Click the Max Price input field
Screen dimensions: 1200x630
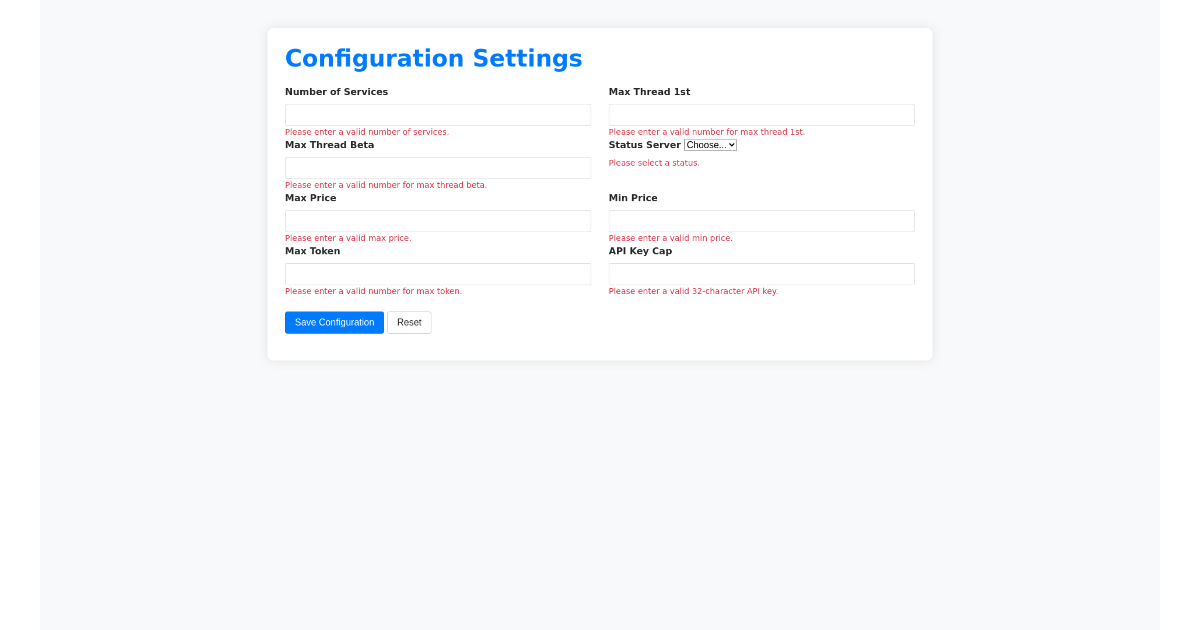[x=437, y=220]
